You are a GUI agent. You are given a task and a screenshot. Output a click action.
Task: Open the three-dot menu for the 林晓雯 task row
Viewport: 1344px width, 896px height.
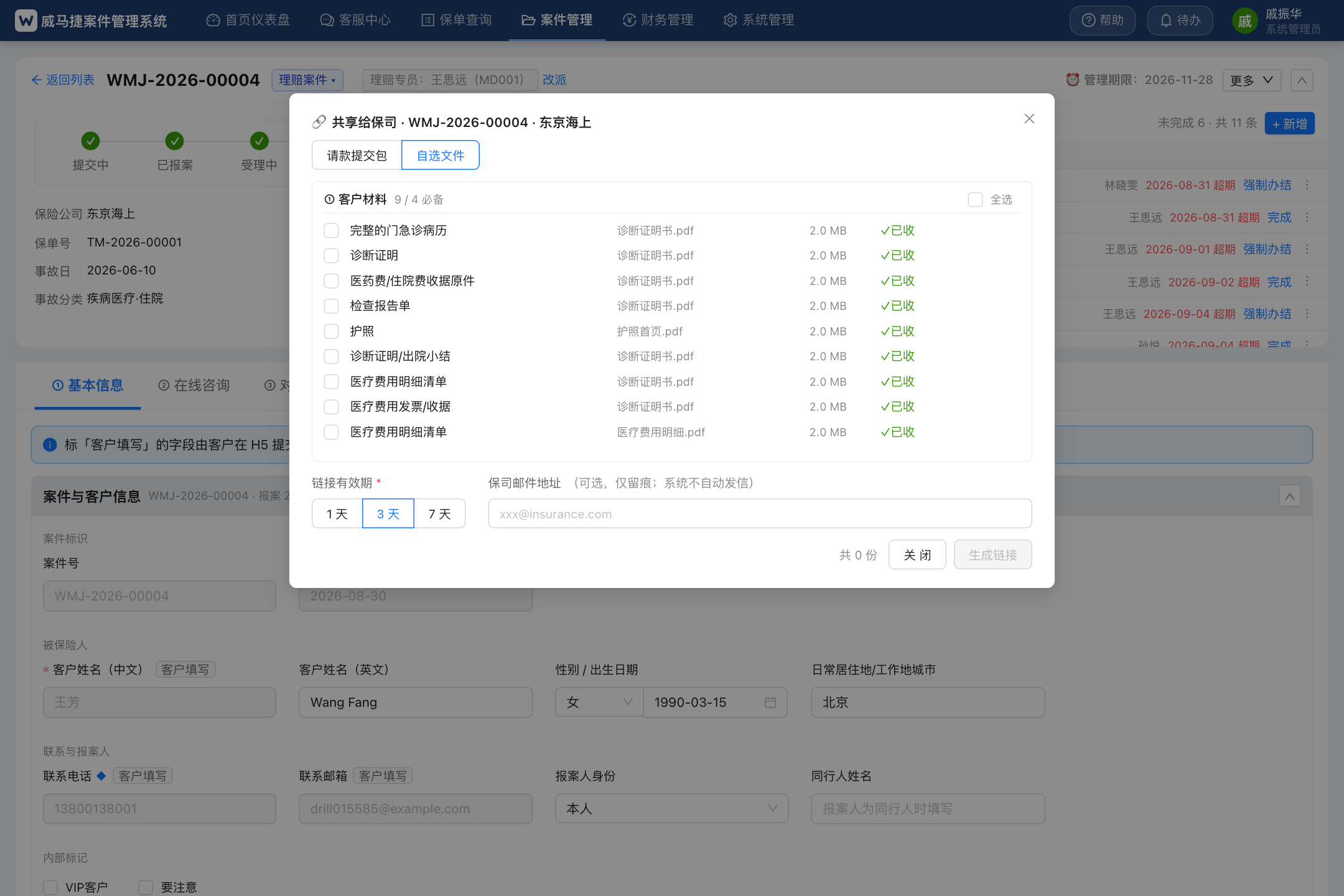(x=1307, y=185)
